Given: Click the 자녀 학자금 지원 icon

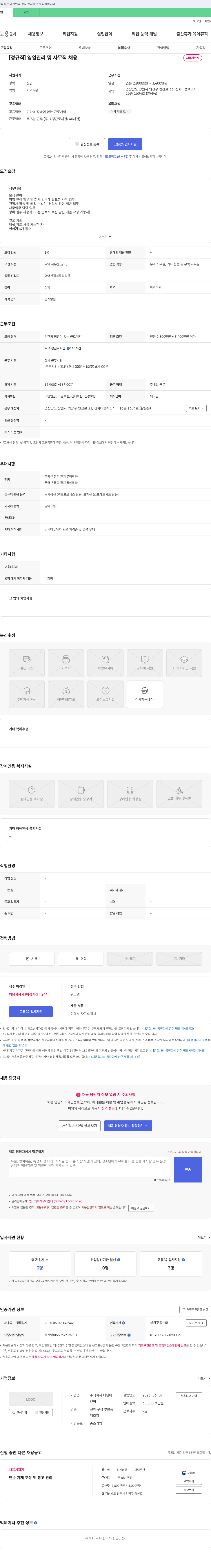Looking at the screenshot, I should coord(184,663).
